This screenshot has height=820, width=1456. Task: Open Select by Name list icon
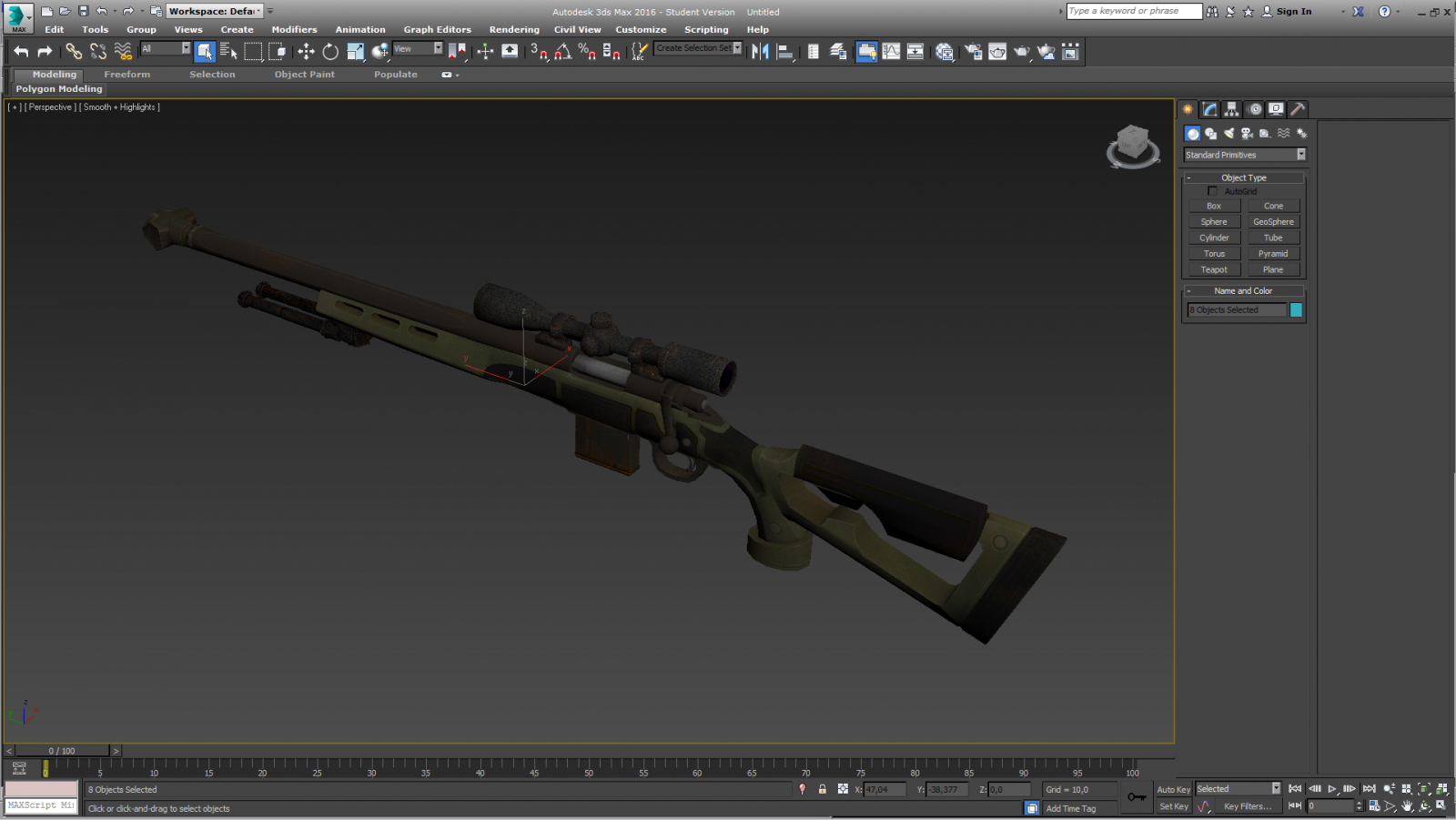[228, 52]
